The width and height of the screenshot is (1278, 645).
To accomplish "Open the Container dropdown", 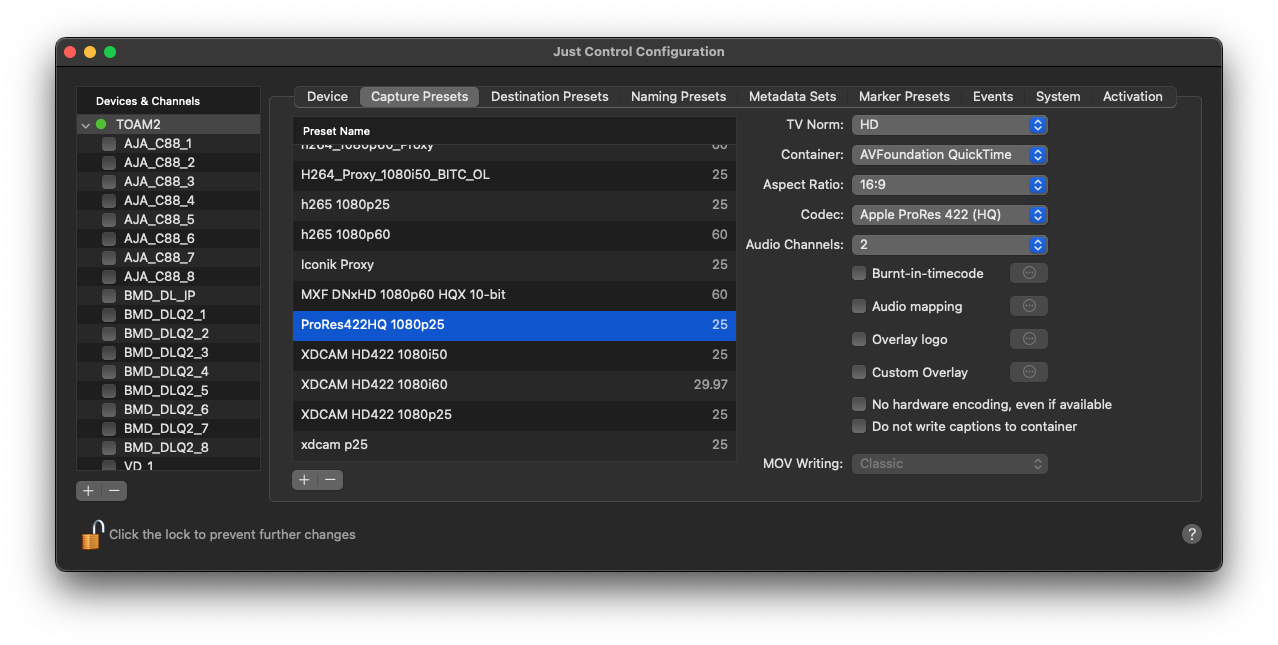I will pos(949,155).
